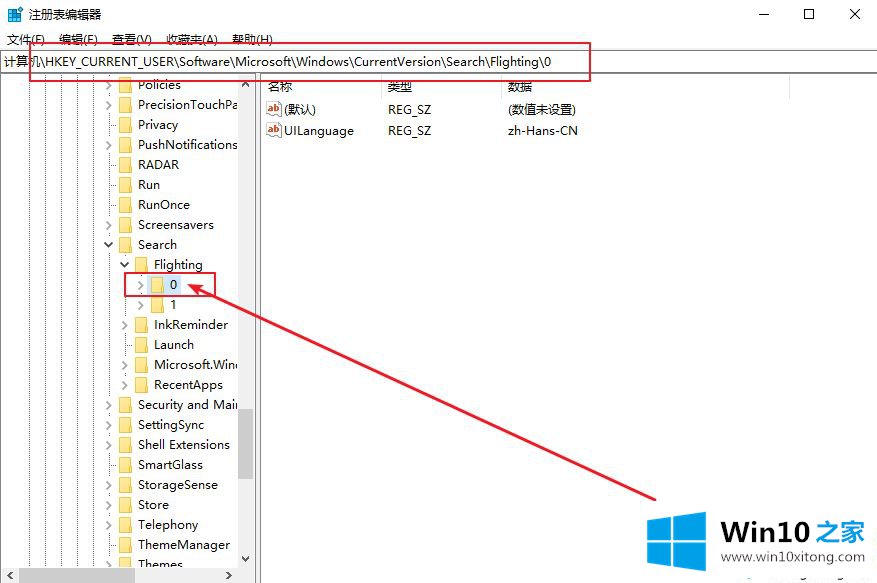Expand the InkReminder key

click(x=124, y=325)
